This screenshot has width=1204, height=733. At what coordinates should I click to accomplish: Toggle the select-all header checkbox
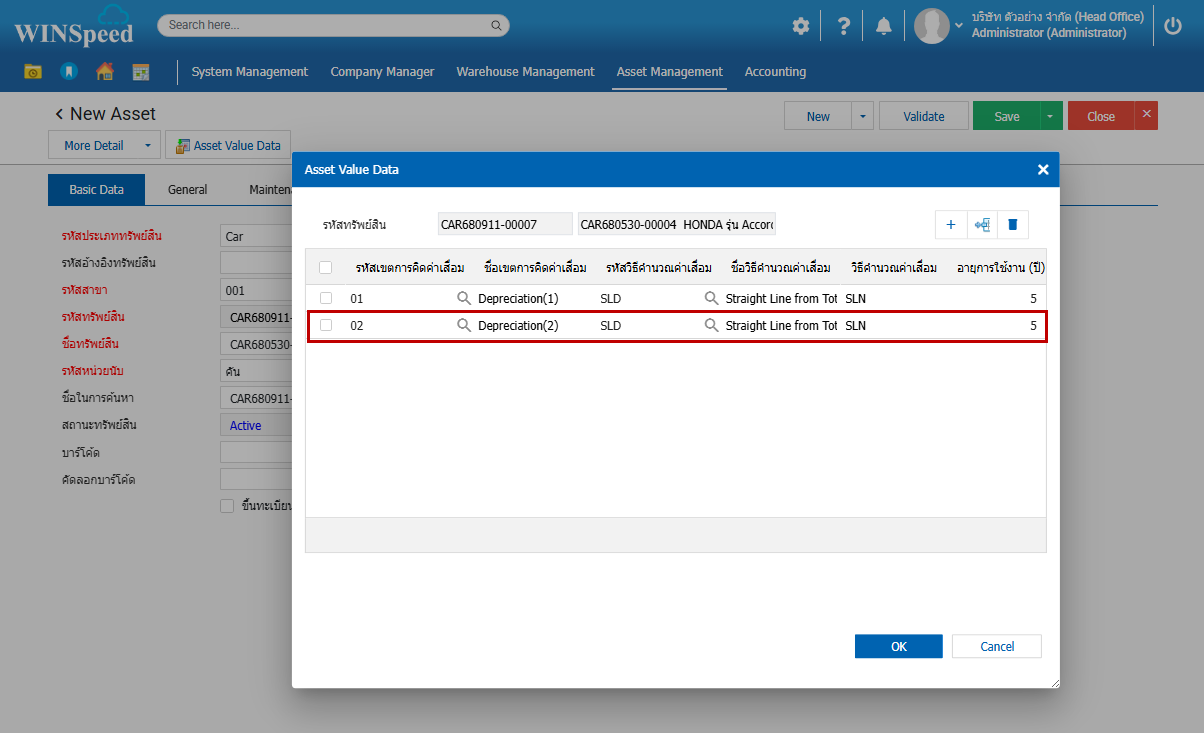point(325,267)
